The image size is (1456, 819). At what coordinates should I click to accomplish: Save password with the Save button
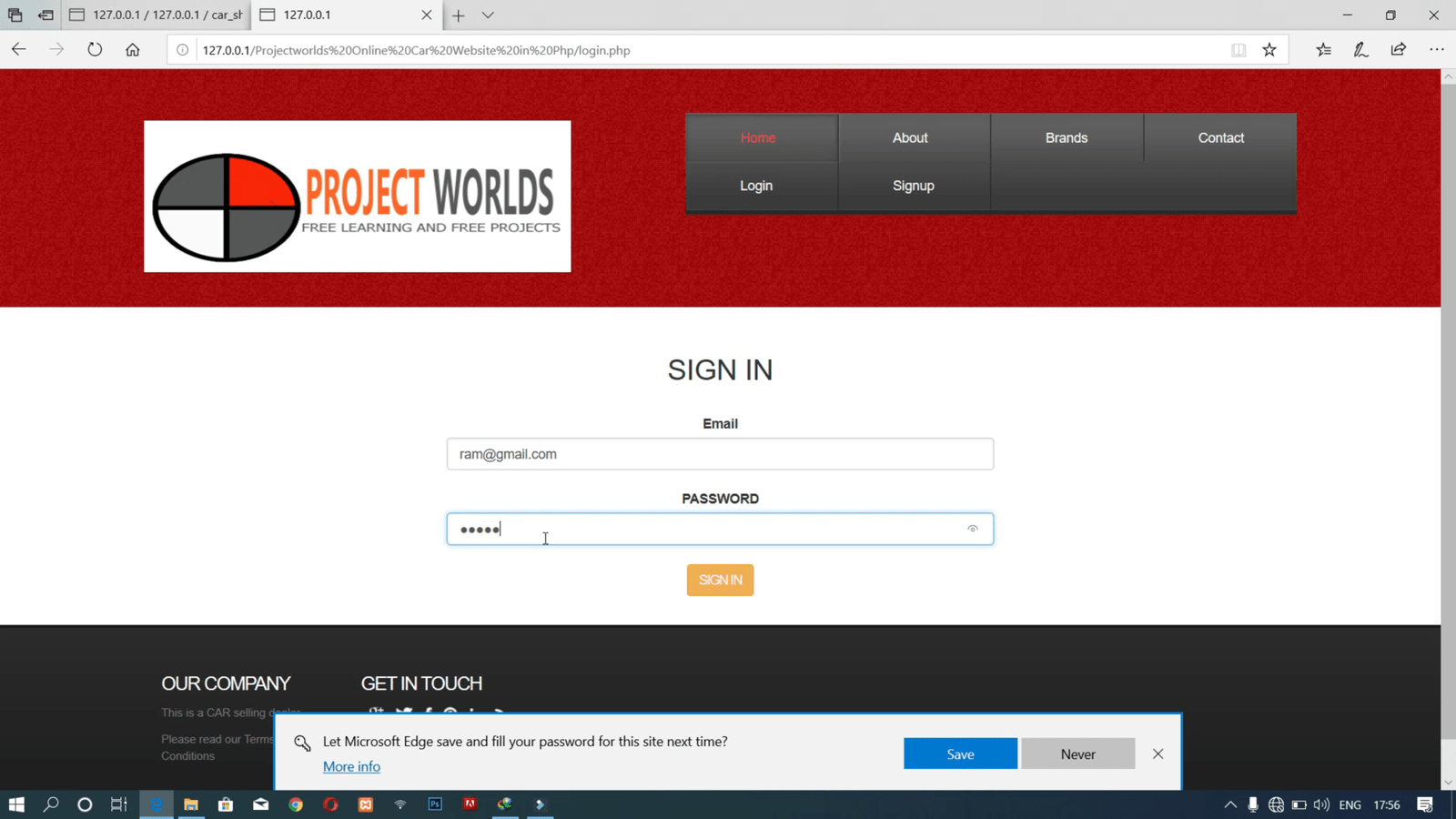[960, 753]
